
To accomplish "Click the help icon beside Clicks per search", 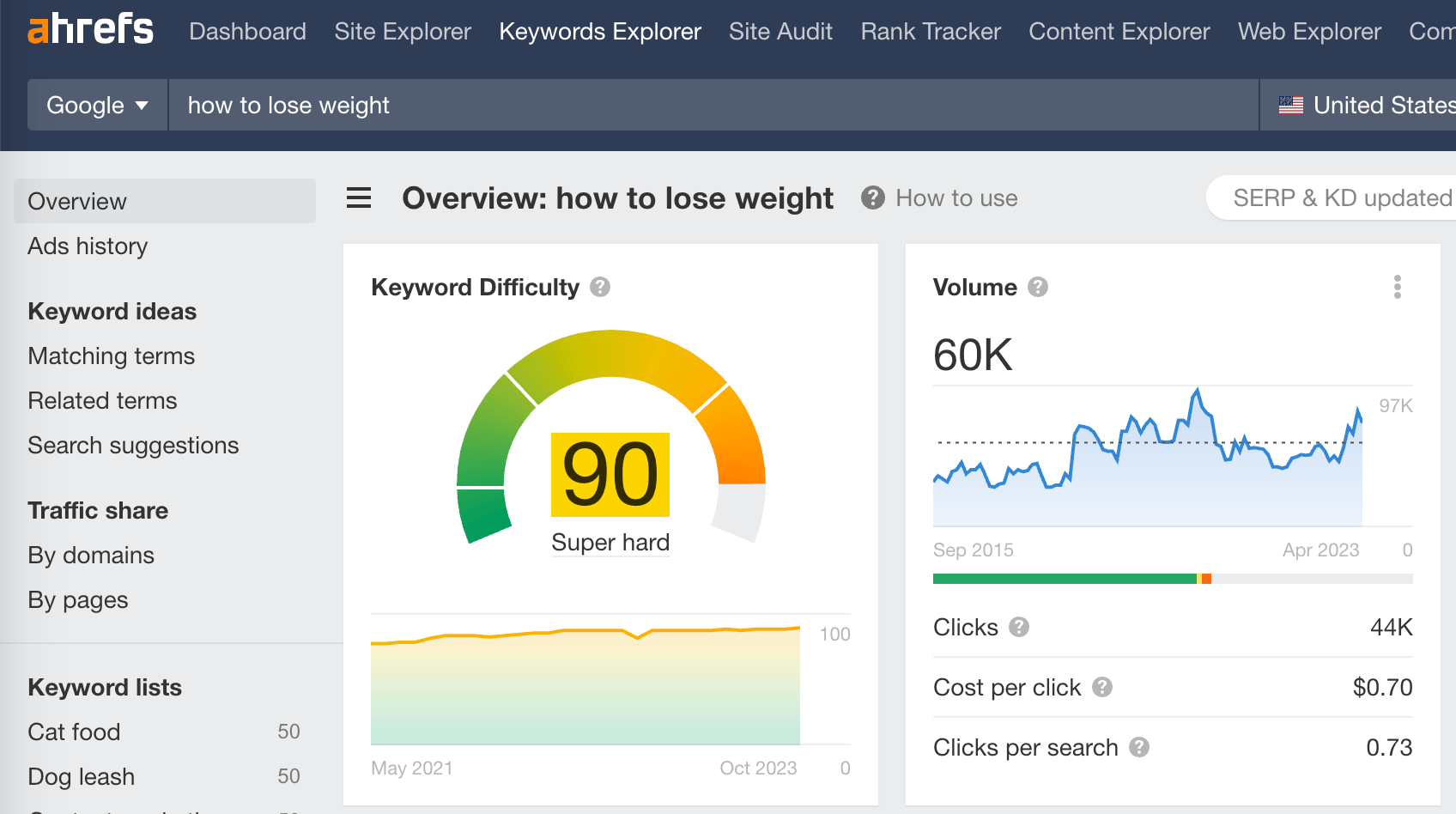I will point(1139,747).
